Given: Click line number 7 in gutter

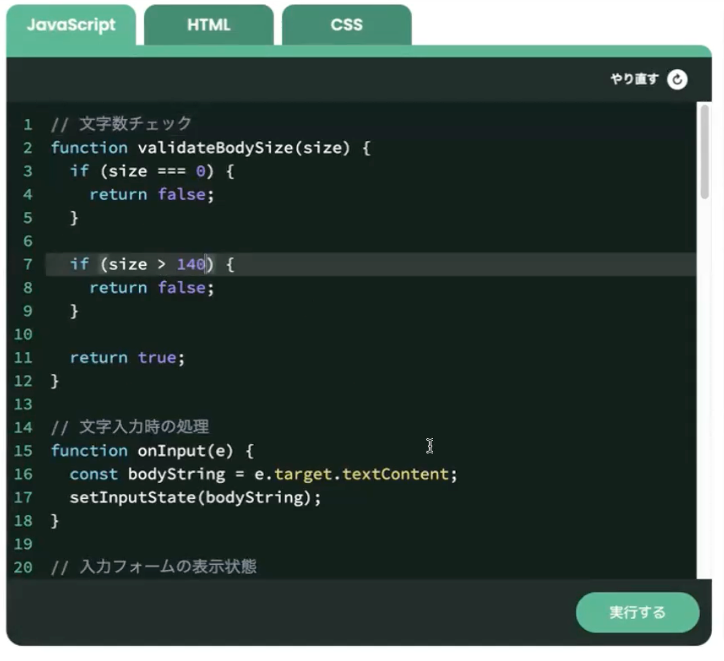Looking at the screenshot, I should 28,264.
